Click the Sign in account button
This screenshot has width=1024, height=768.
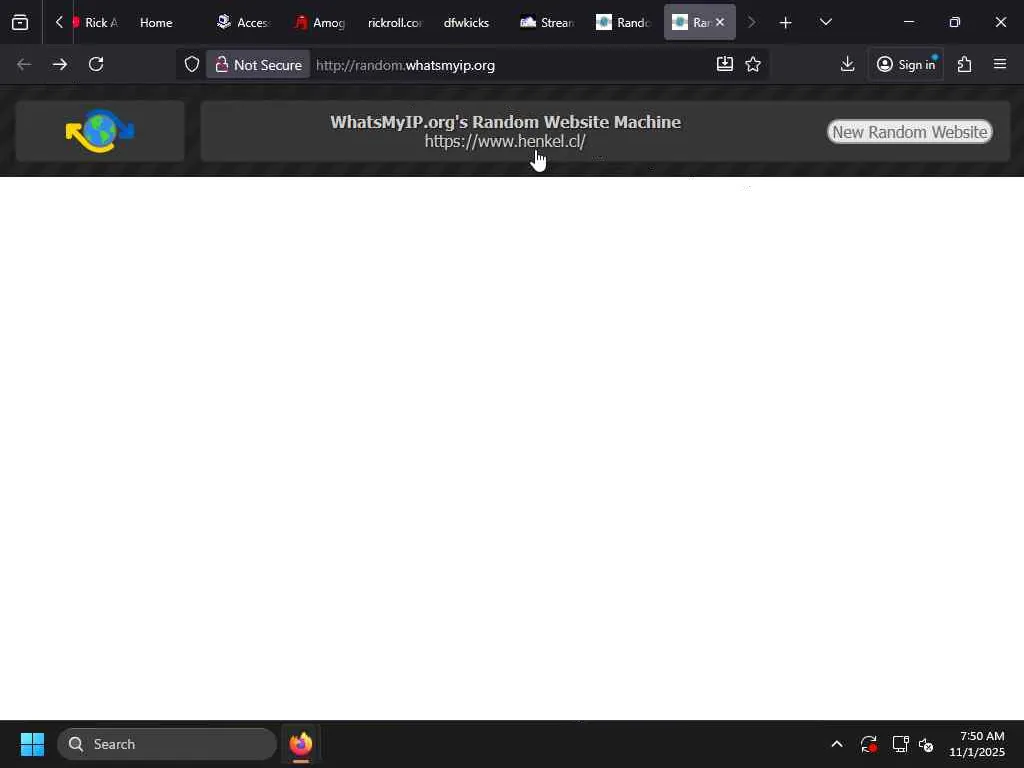pyautogui.click(x=906, y=64)
